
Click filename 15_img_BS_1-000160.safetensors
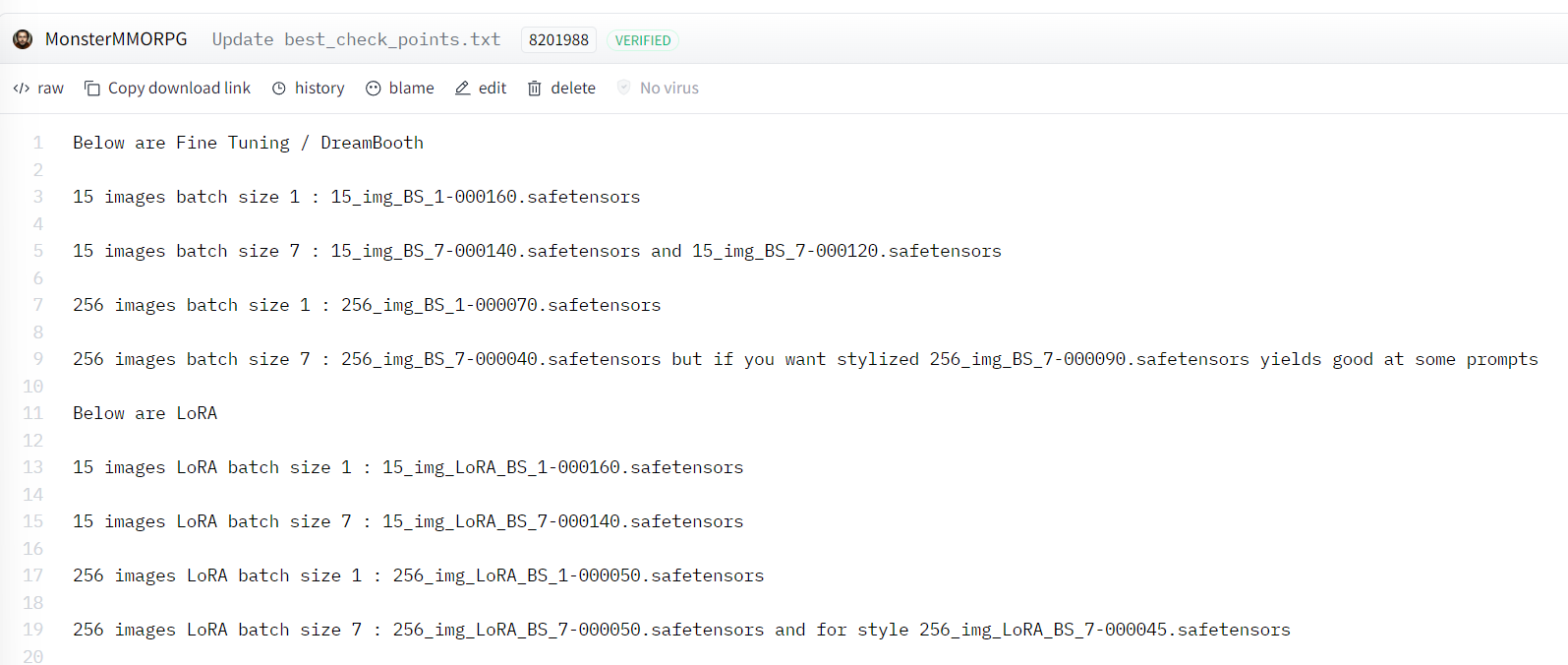tap(486, 197)
